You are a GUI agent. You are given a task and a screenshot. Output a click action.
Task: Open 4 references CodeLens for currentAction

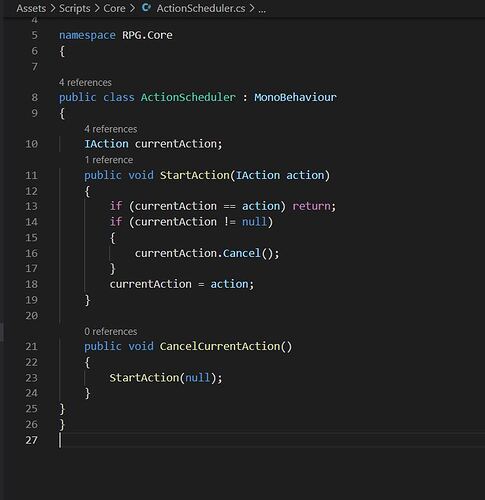click(x=110, y=129)
